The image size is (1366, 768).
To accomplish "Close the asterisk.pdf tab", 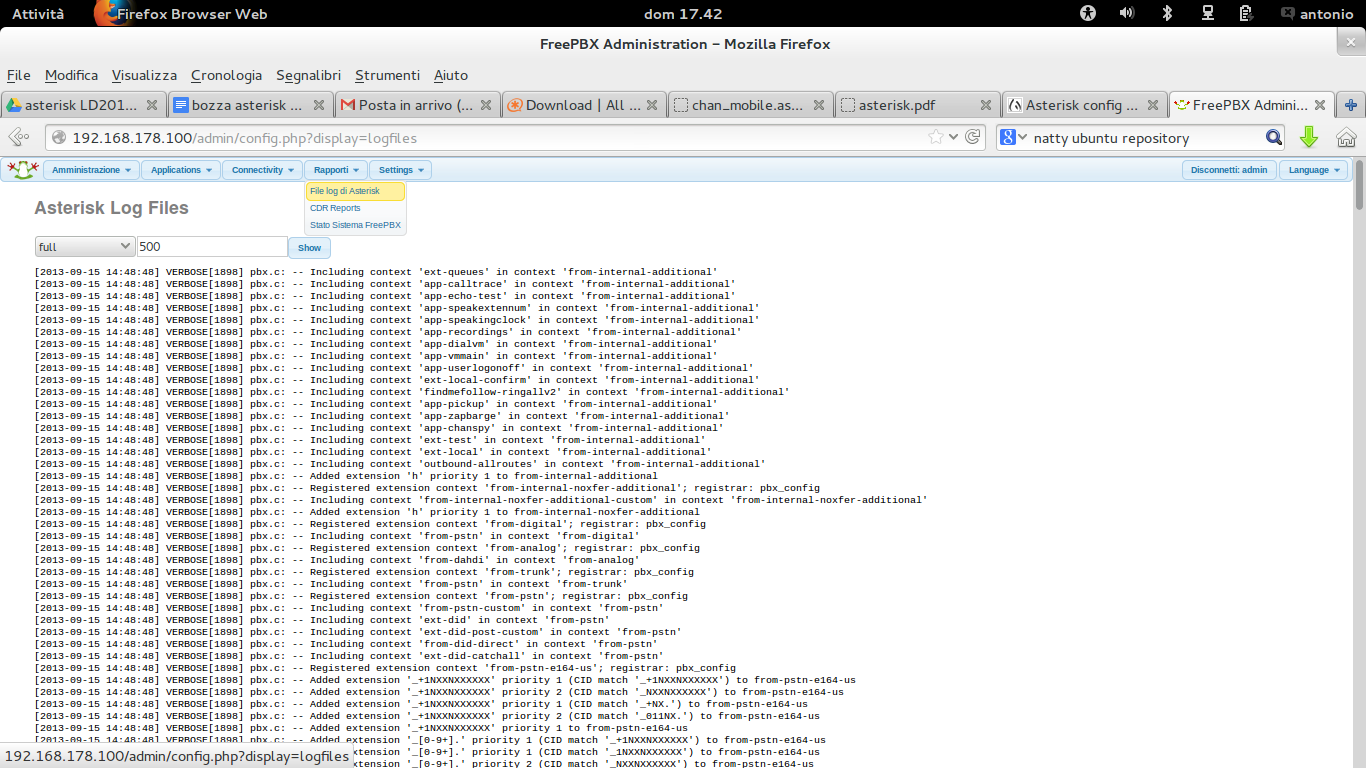I will click(x=985, y=104).
